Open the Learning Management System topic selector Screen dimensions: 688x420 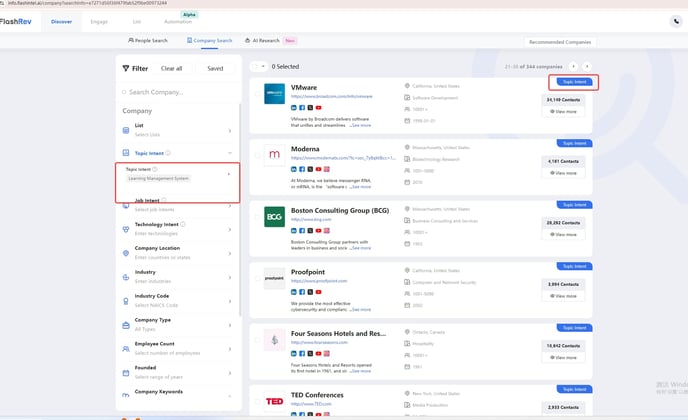[177, 175]
